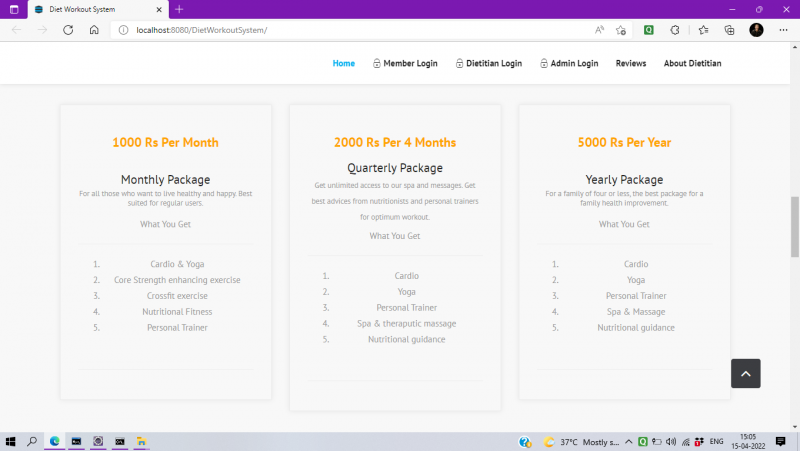Open the tab actions menu icon

click(14, 9)
